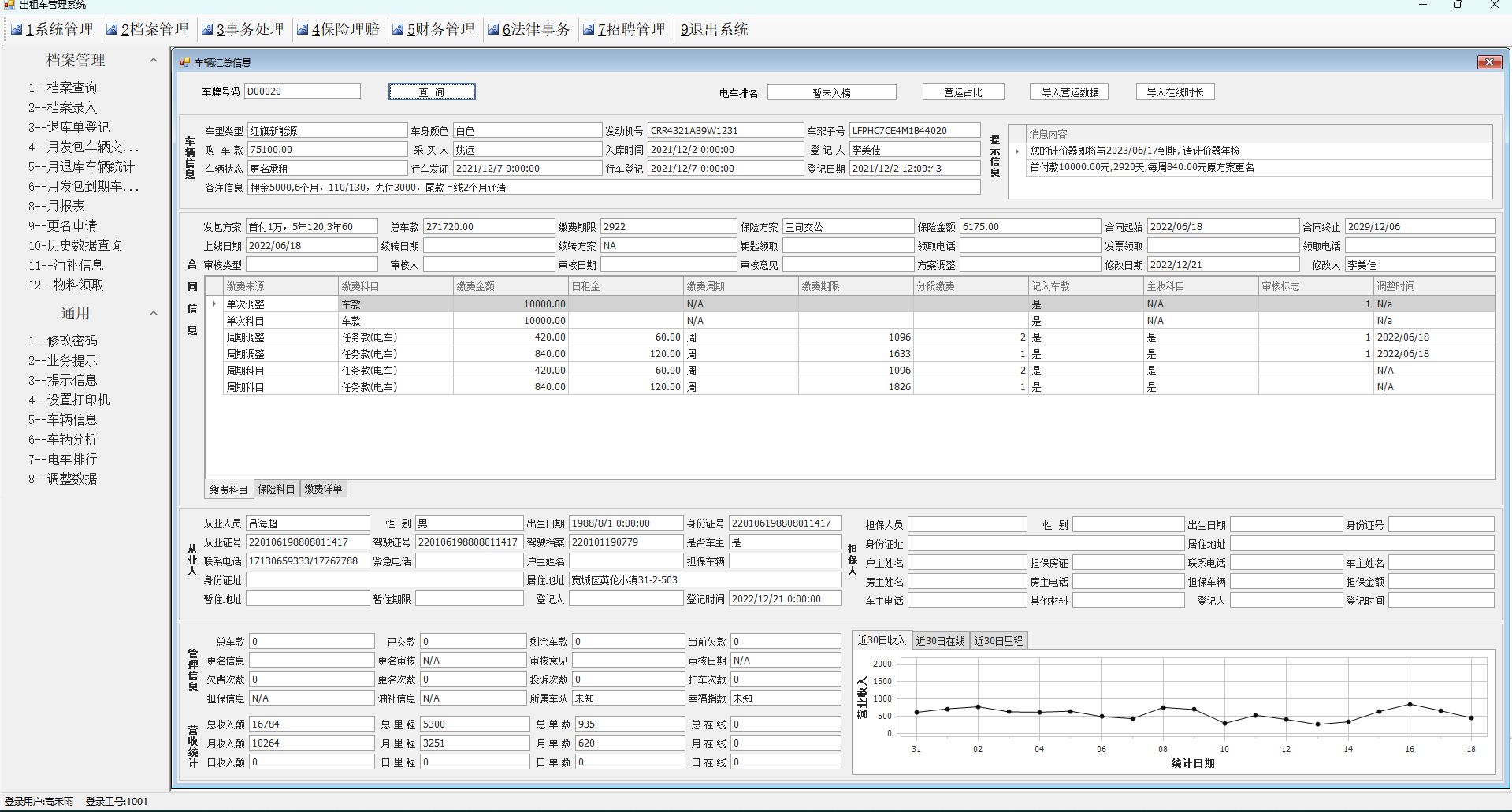Open the 7招聘管理 menu
This screenshot has height=812, width=1512.
point(631,30)
